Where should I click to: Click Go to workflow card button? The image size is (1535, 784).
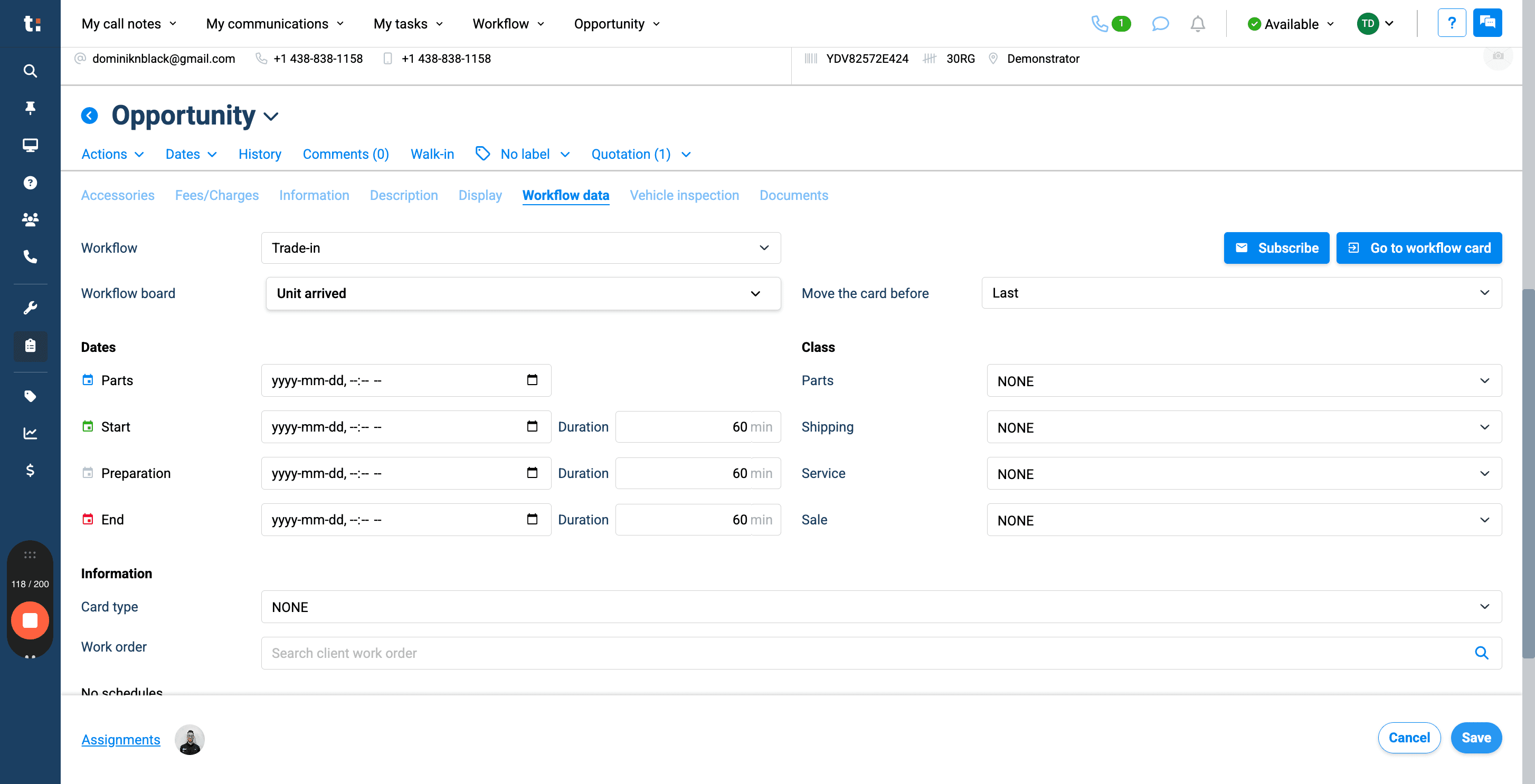[x=1419, y=248]
